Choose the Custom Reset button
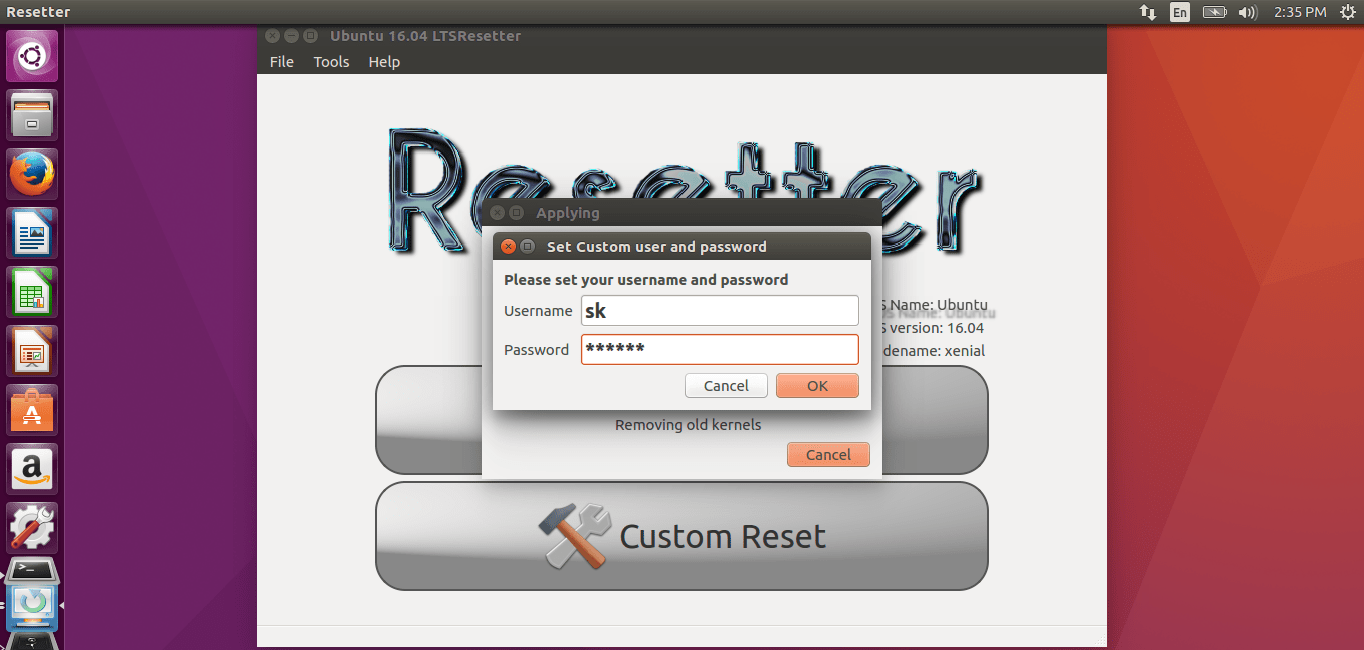Viewport: 1364px width, 650px height. tap(682, 536)
